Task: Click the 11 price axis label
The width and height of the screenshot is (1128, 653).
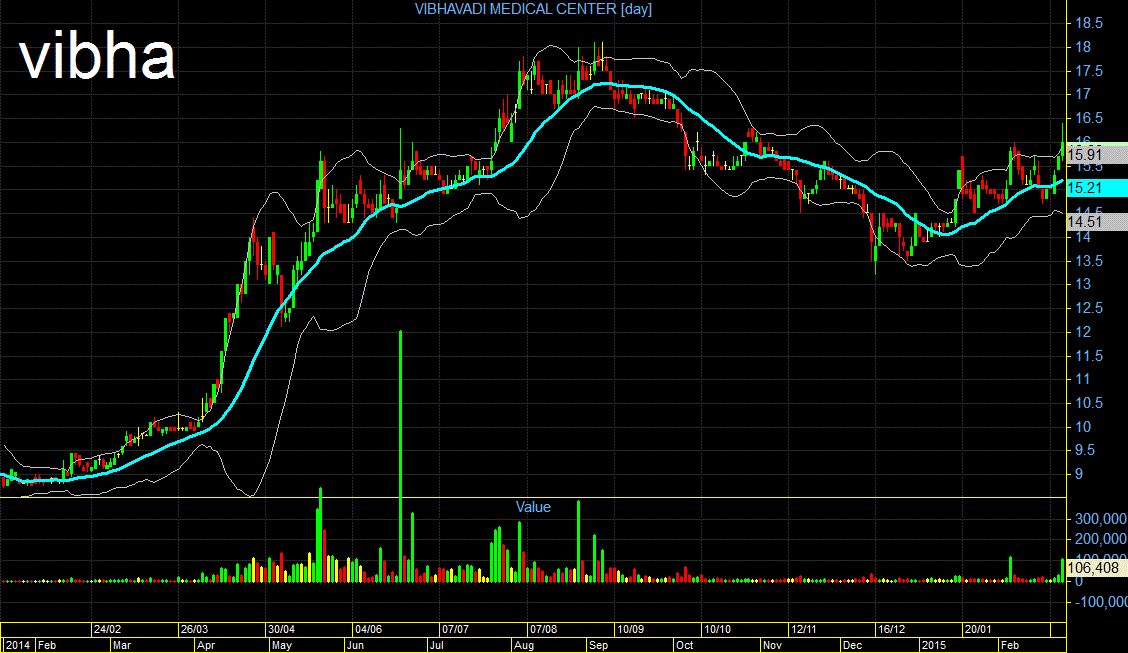Action: (x=1083, y=379)
